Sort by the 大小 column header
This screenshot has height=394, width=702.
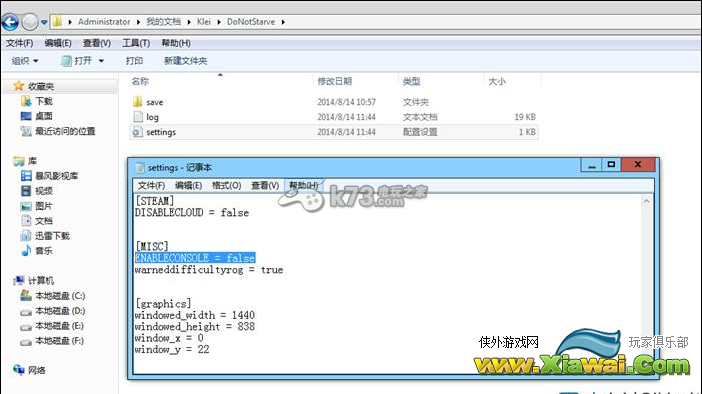(x=497, y=81)
